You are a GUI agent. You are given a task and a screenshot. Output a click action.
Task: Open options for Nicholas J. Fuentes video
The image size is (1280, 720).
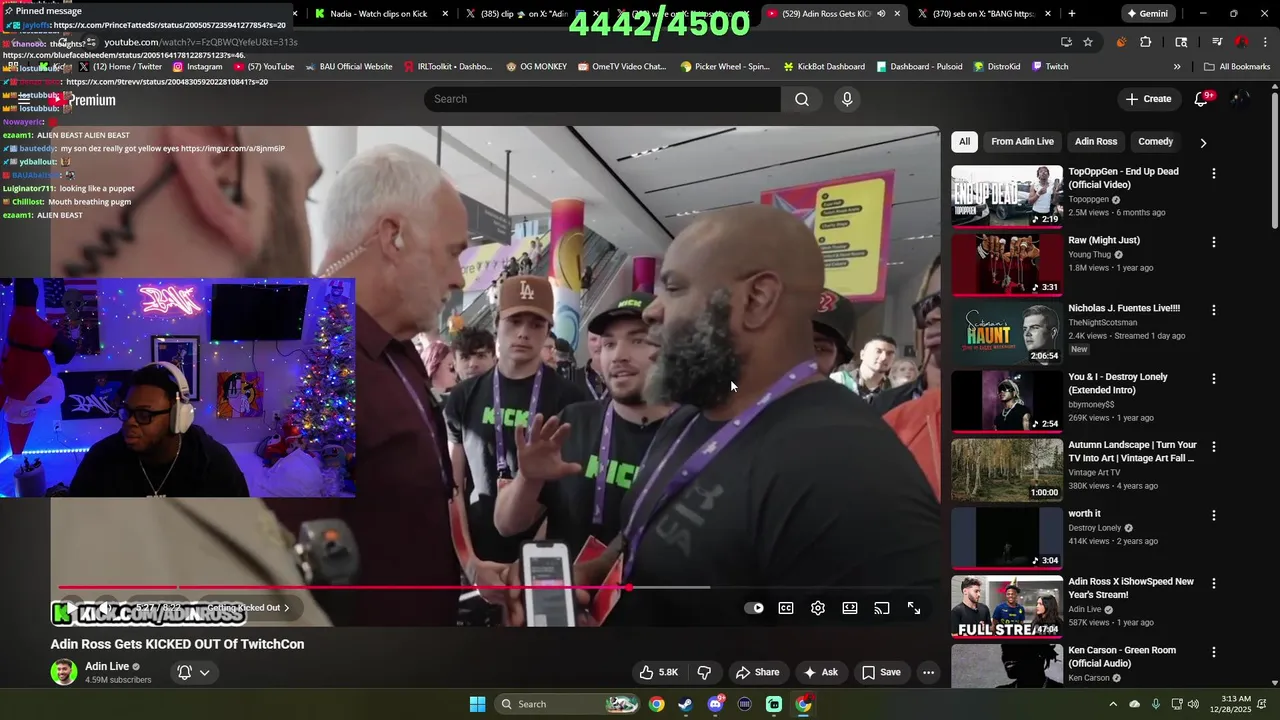click(x=1214, y=310)
